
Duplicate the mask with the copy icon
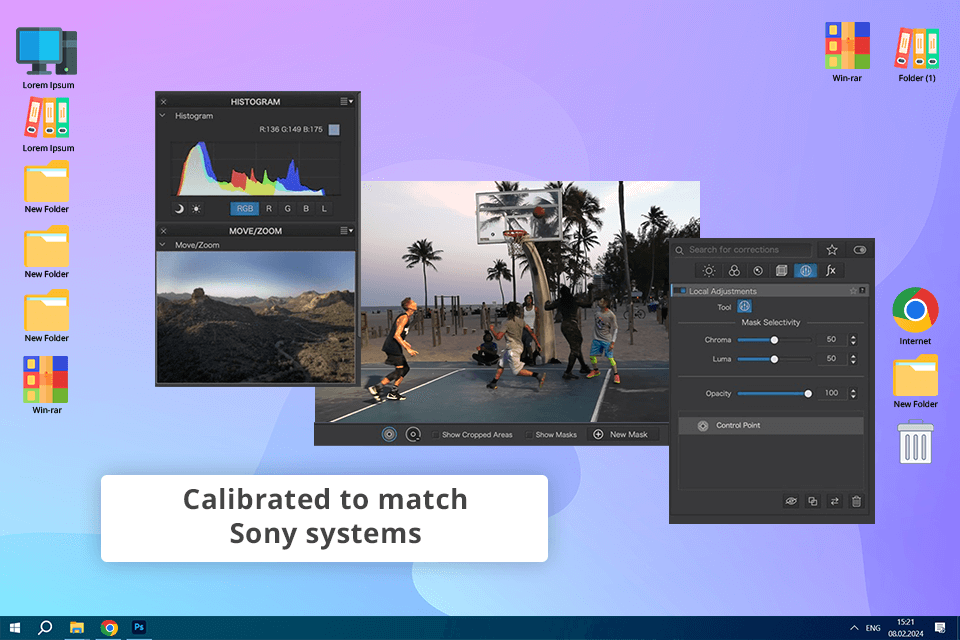point(812,502)
